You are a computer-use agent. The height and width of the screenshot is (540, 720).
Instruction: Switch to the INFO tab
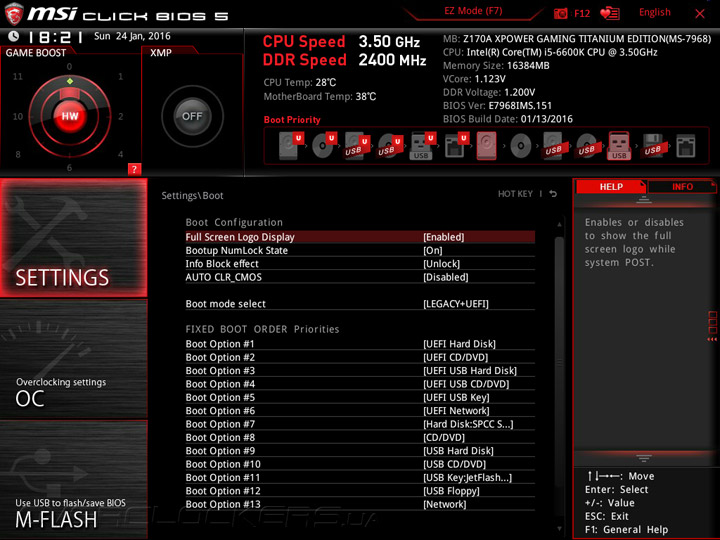[x=682, y=186]
